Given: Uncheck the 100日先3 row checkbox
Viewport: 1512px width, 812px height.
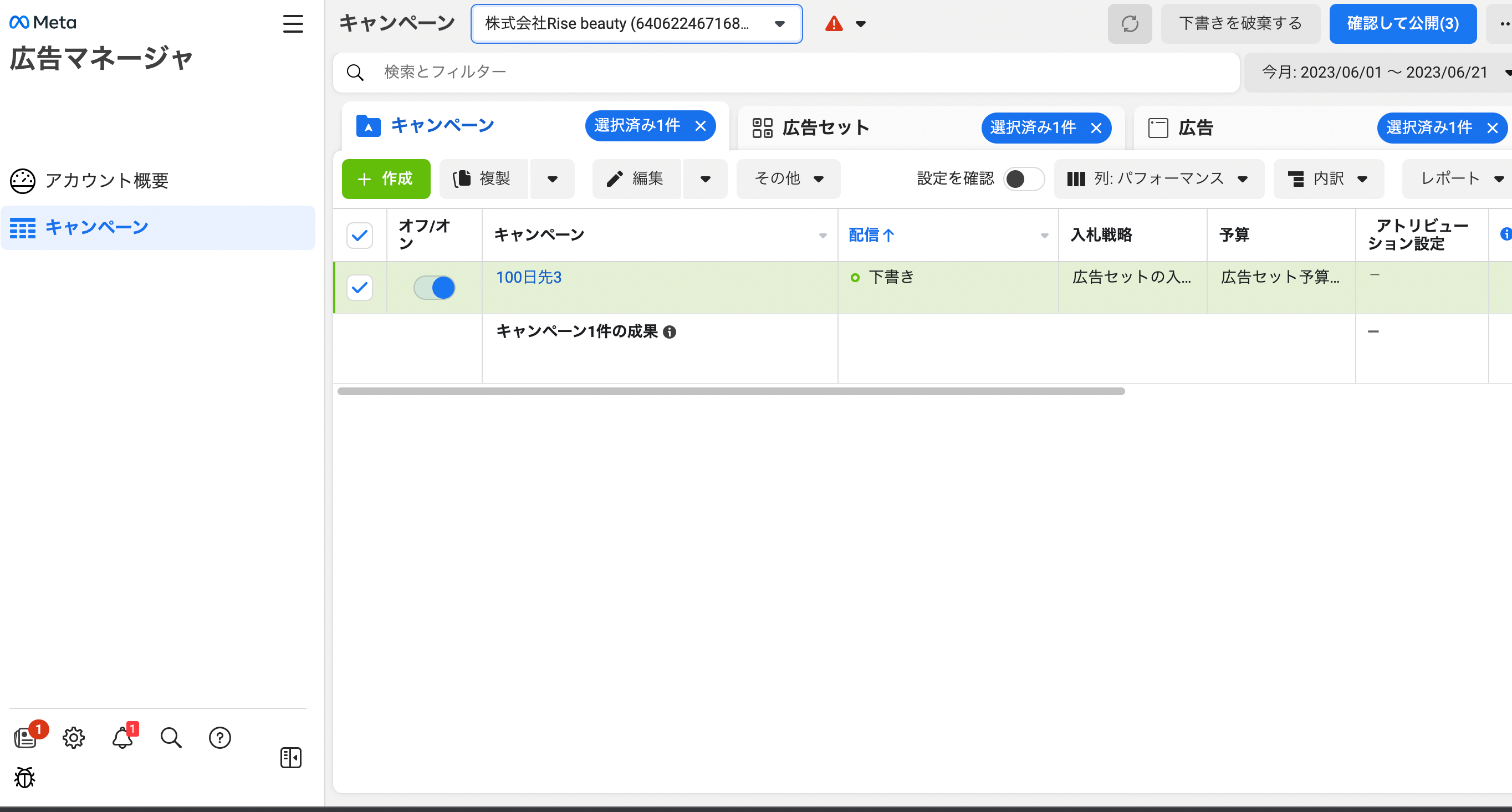Looking at the screenshot, I should click(359, 288).
